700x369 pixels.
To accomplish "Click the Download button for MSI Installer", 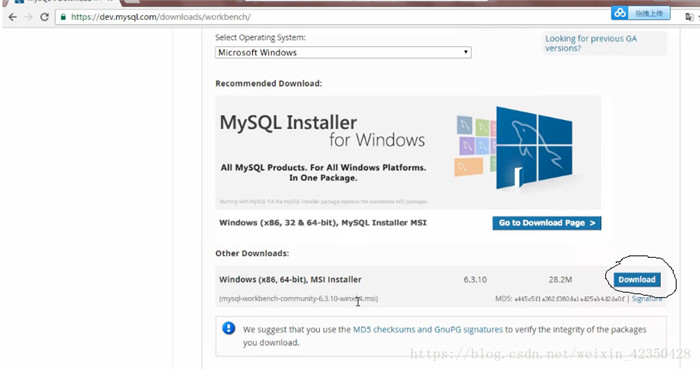I will tap(637, 279).
